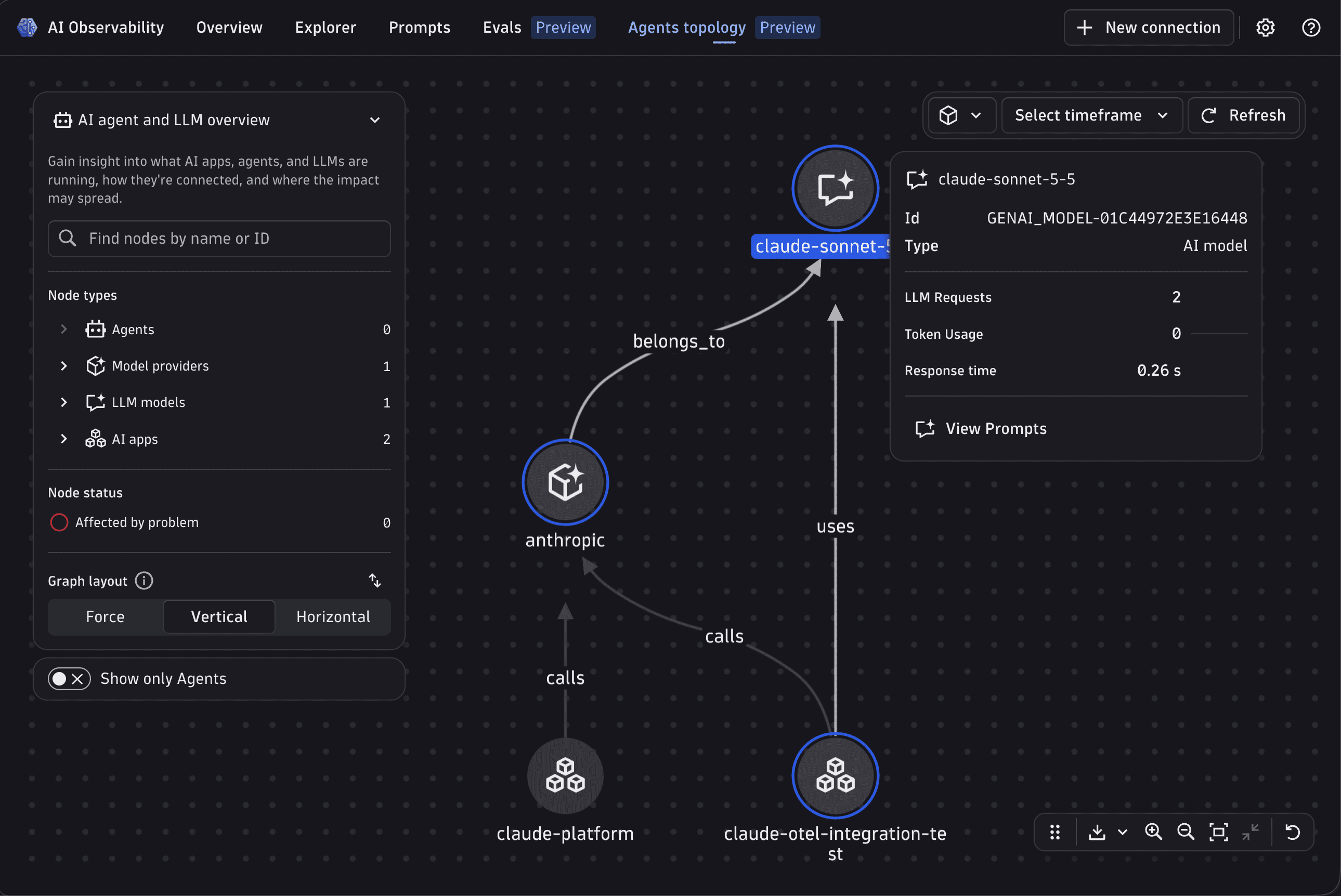
Task: Expand the LLM models row
Action: click(63, 403)
